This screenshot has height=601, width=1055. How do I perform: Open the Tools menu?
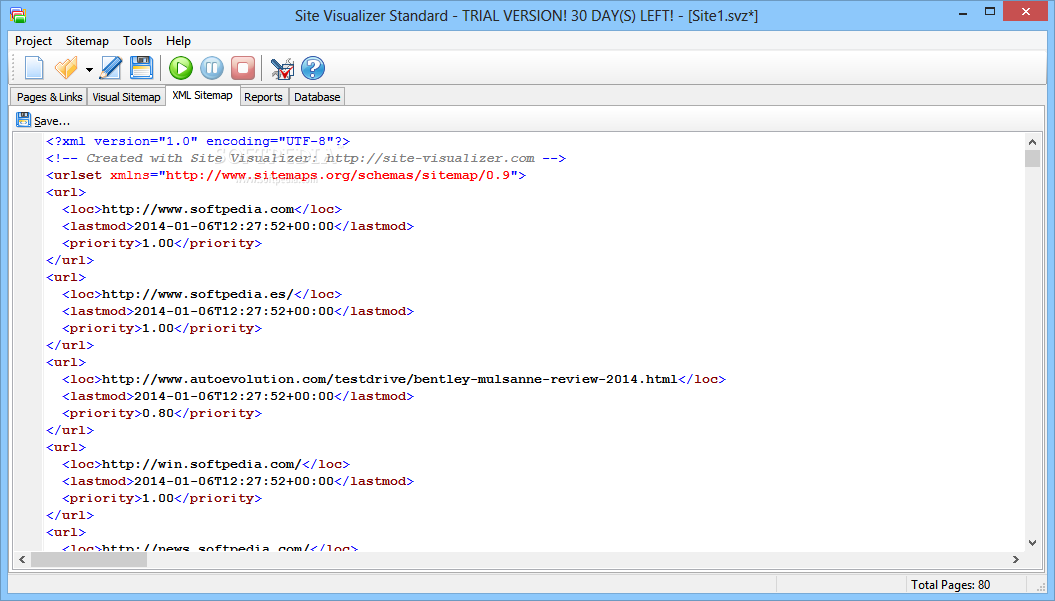[137, 41]
